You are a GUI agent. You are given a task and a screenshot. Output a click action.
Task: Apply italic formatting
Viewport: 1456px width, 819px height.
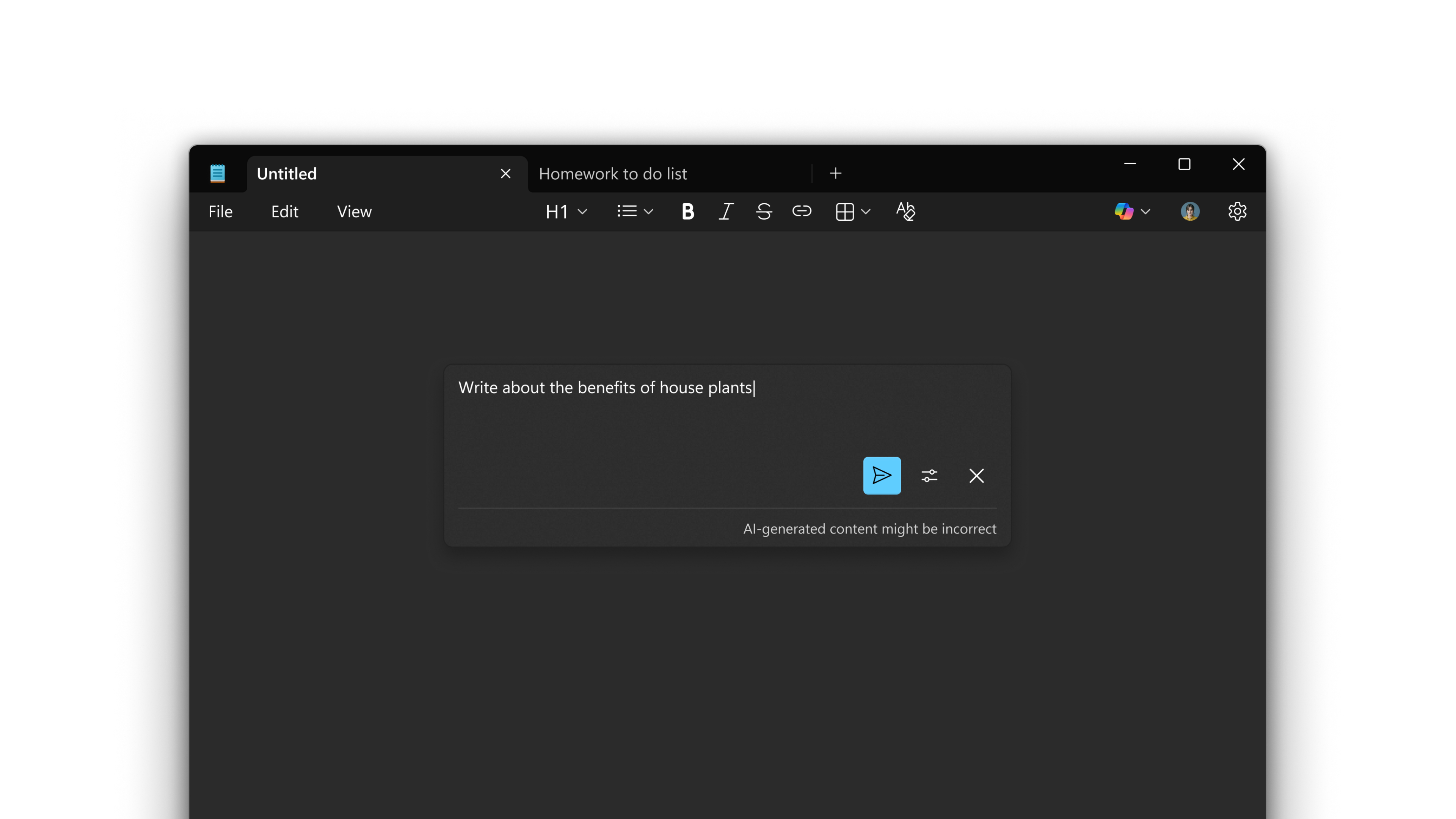pyautogui.click(x=726, y=212)
